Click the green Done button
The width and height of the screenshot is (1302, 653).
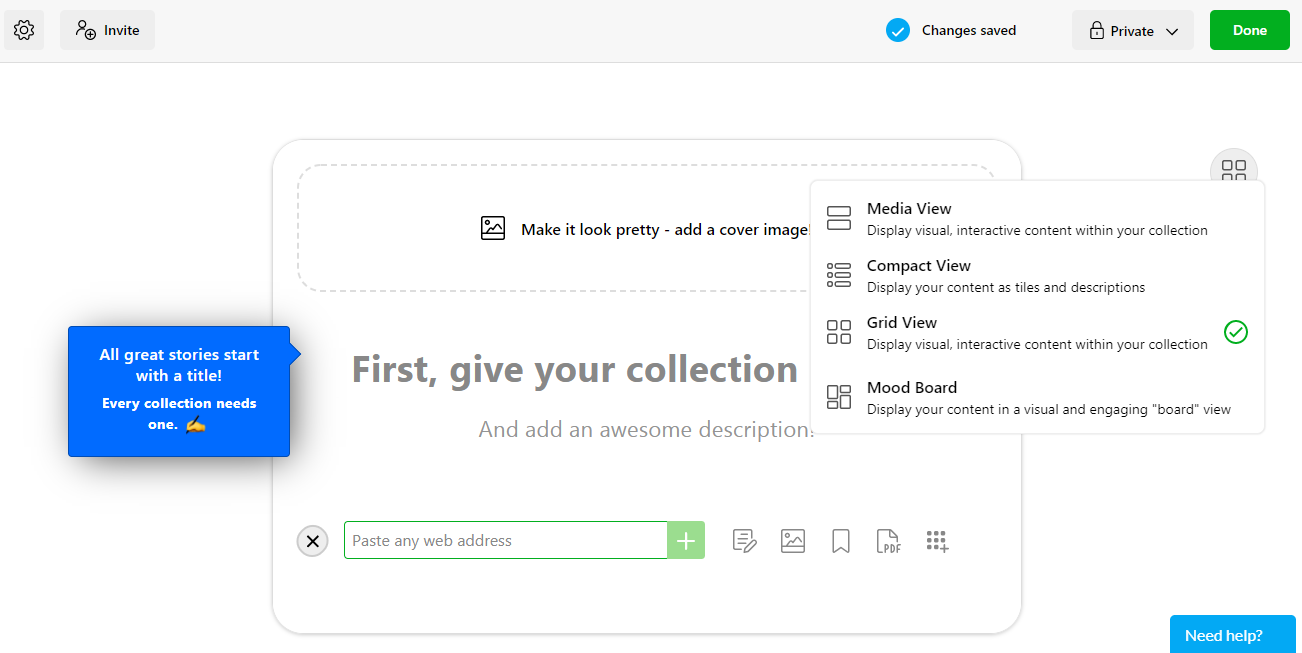click(1250, 30)
